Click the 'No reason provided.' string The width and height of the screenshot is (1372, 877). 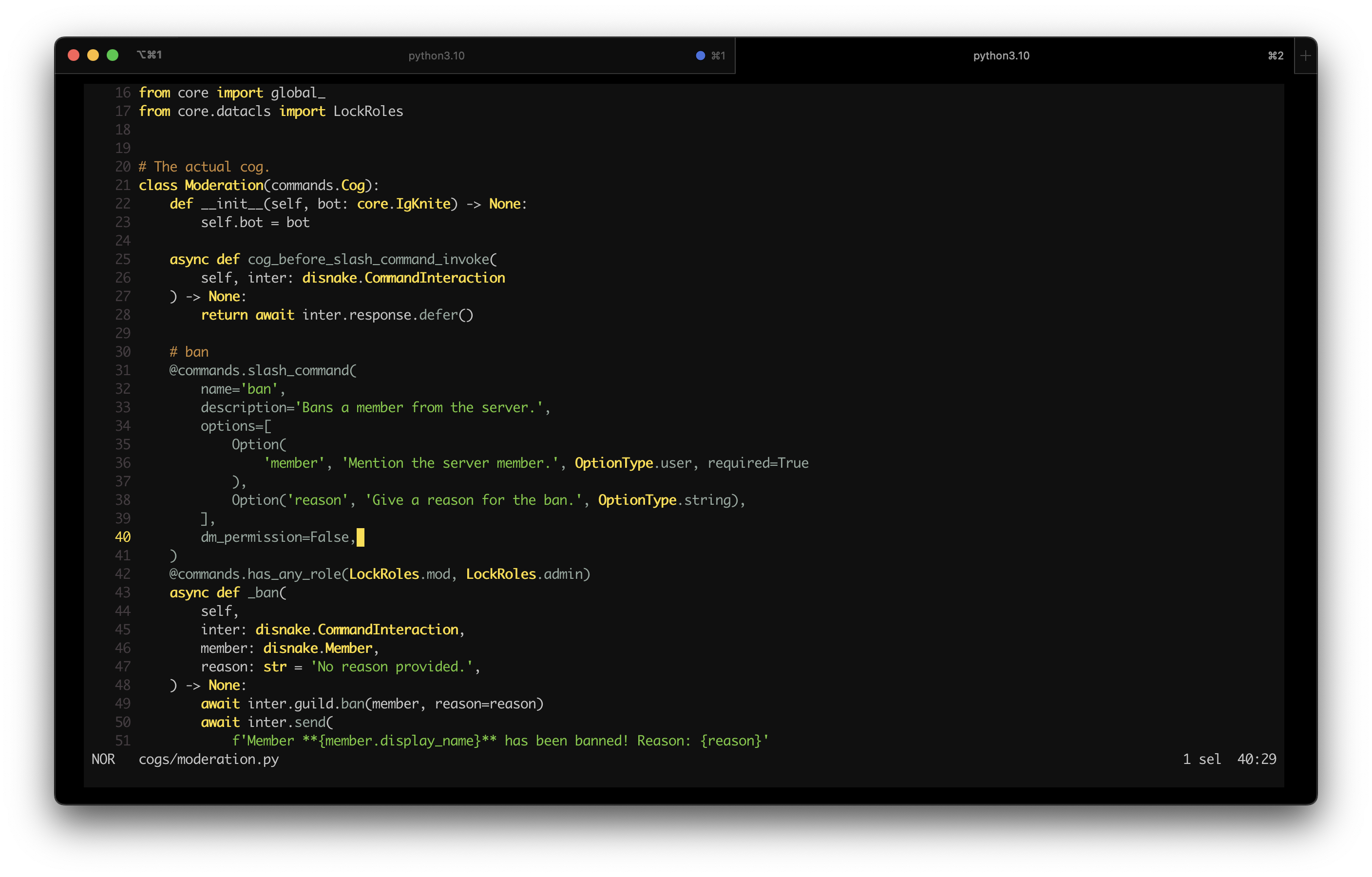click(x=391, y=667)
